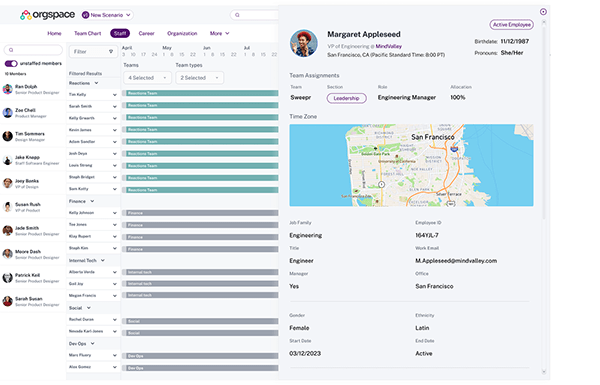Open the Organization tab

click(182, 33)
